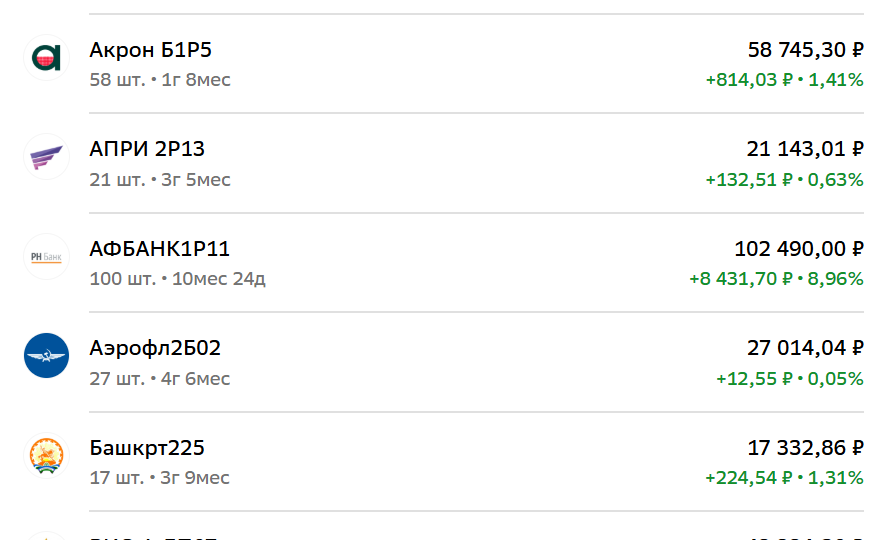Select the Башкрт225 bond title
Screen dimensions: 892x540
(x=147, y=448)
